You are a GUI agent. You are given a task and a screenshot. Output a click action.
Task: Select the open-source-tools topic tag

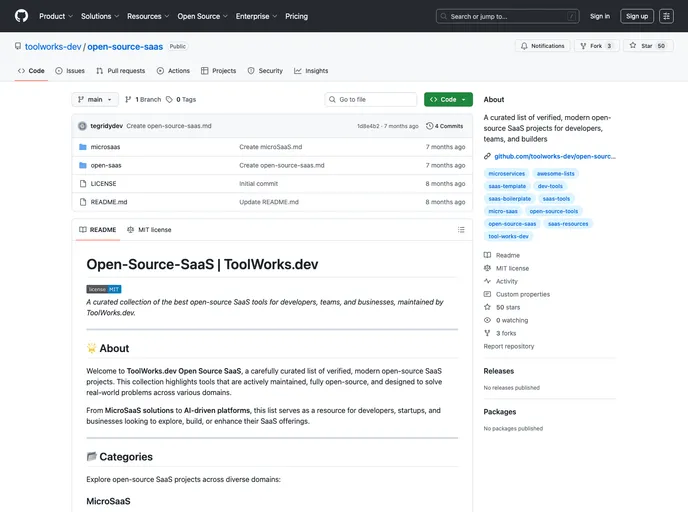point(554,211)
